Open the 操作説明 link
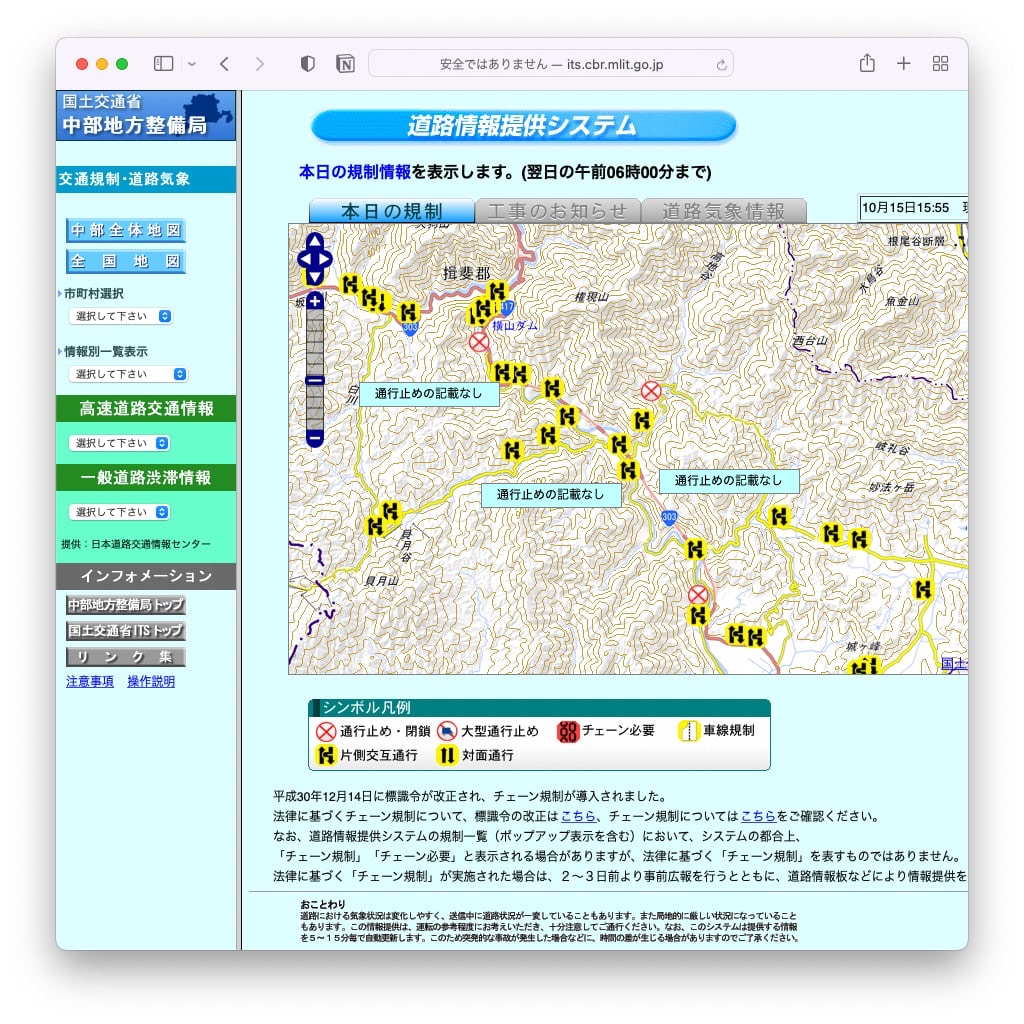The image size is (1024, 1024). (150, 682)
